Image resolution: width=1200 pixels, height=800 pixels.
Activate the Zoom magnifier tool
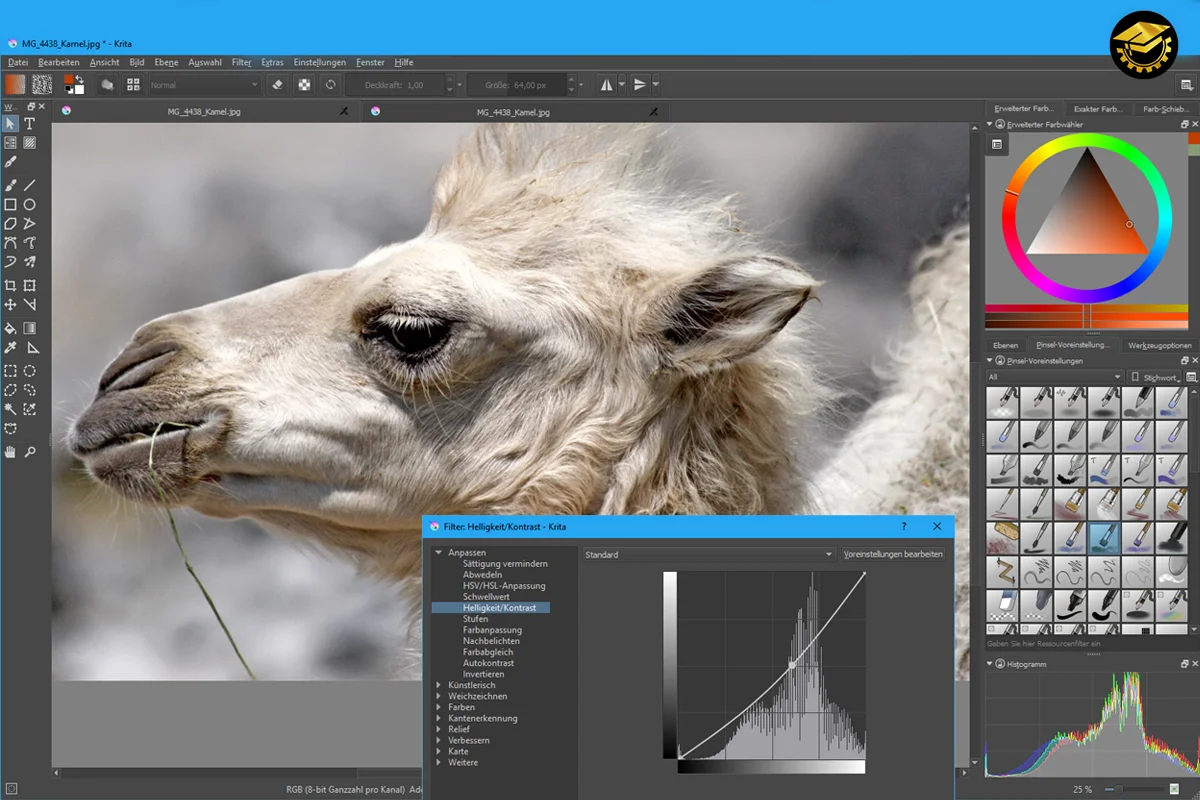coord(30,452)
